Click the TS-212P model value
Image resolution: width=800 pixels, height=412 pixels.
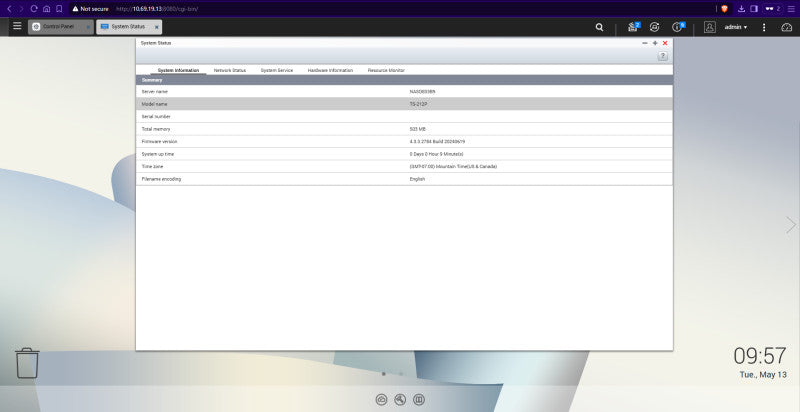[418, 104]
